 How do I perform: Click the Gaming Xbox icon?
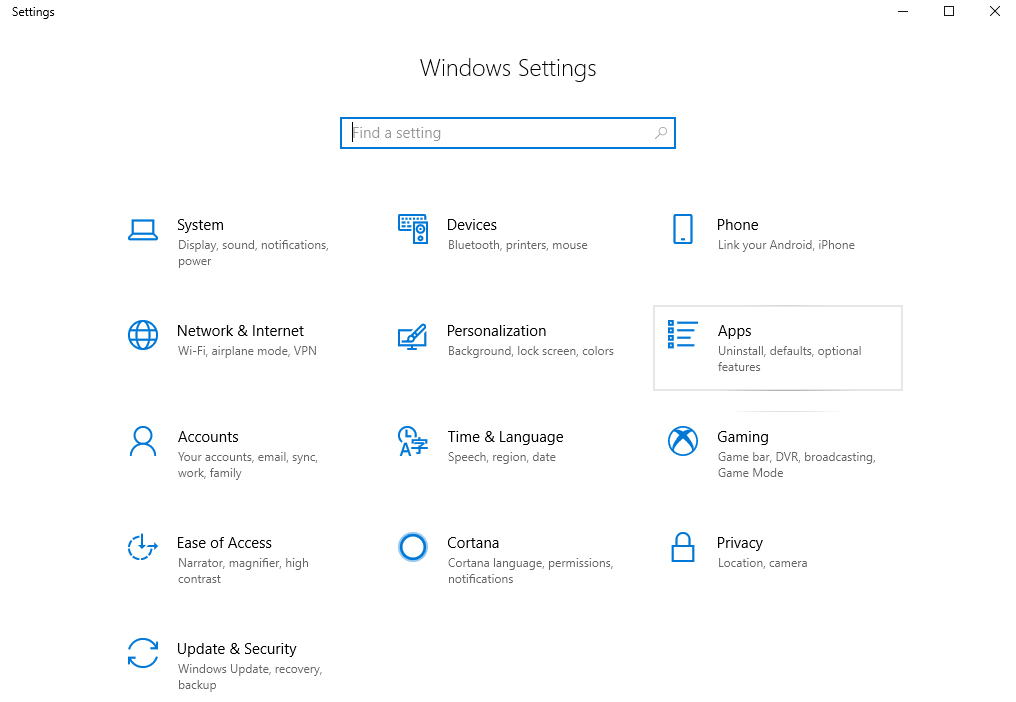[x=683, y=441]
